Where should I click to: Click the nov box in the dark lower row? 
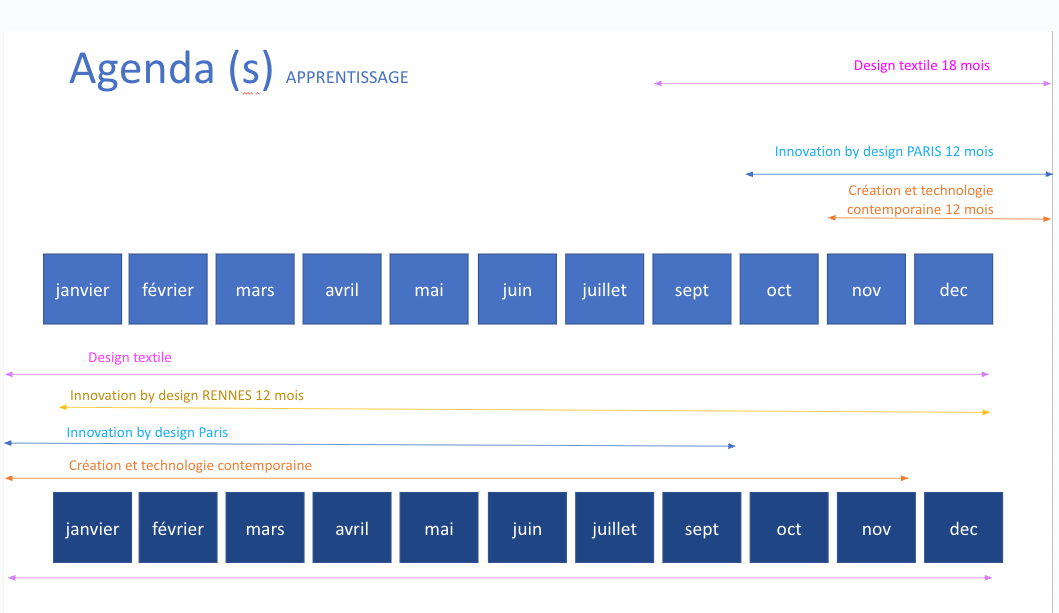pos(876,528)
